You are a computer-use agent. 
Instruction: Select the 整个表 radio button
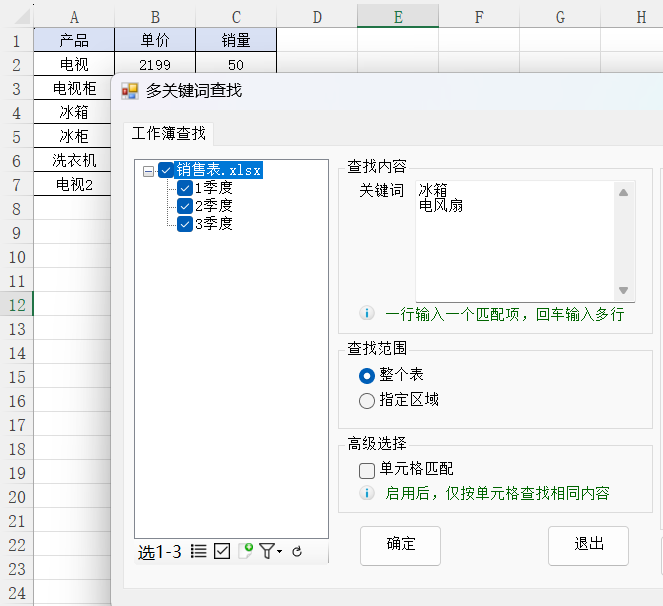pos(367,375)
